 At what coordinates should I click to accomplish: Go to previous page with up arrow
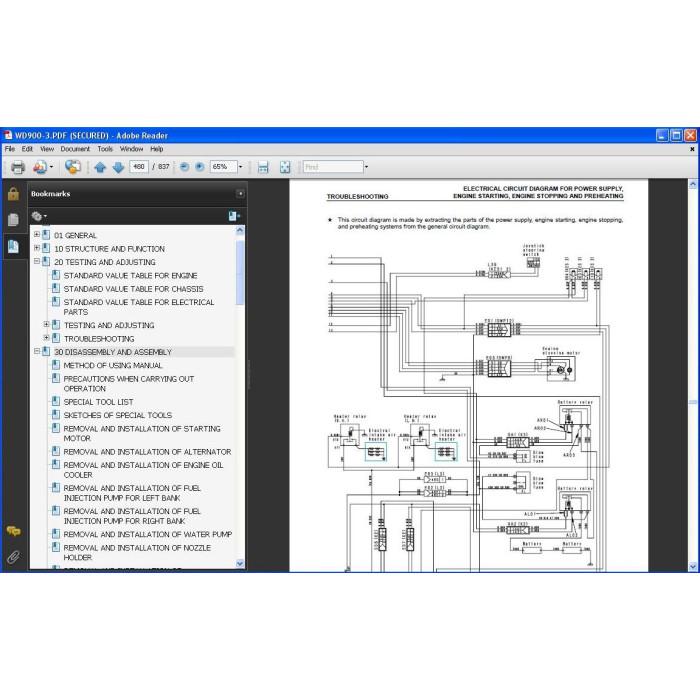point(100,167)
